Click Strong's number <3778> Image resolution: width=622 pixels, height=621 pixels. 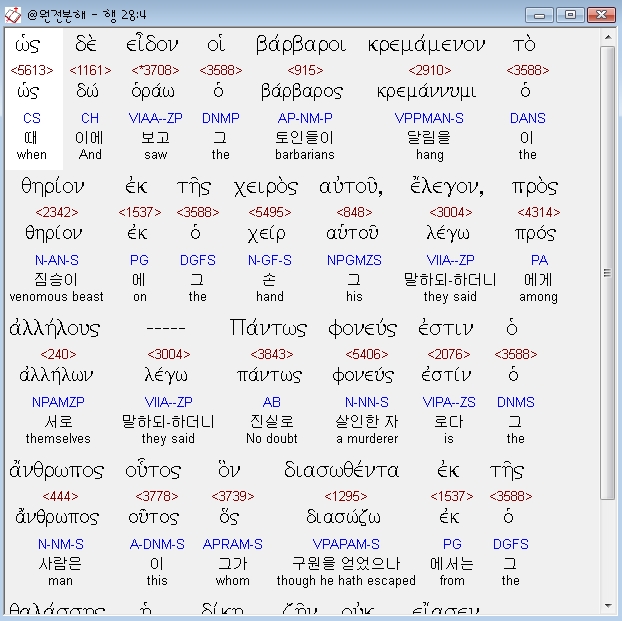pyautogui.click(x=157, y=496)
